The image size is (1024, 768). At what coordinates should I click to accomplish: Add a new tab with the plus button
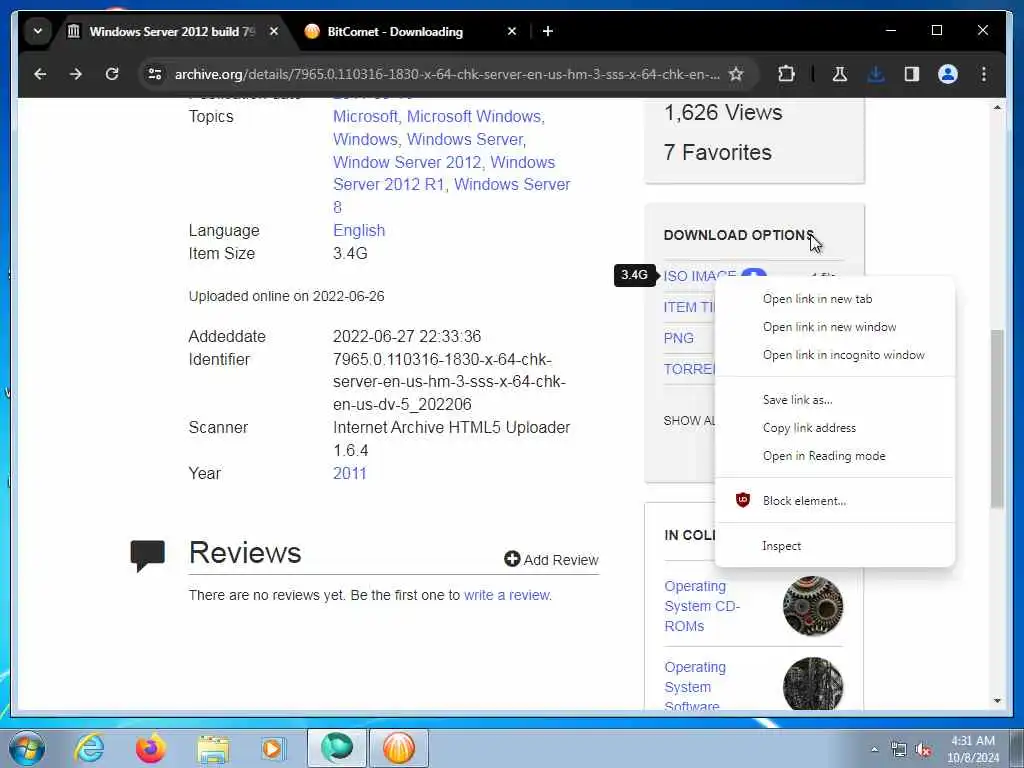coord(548,31)
